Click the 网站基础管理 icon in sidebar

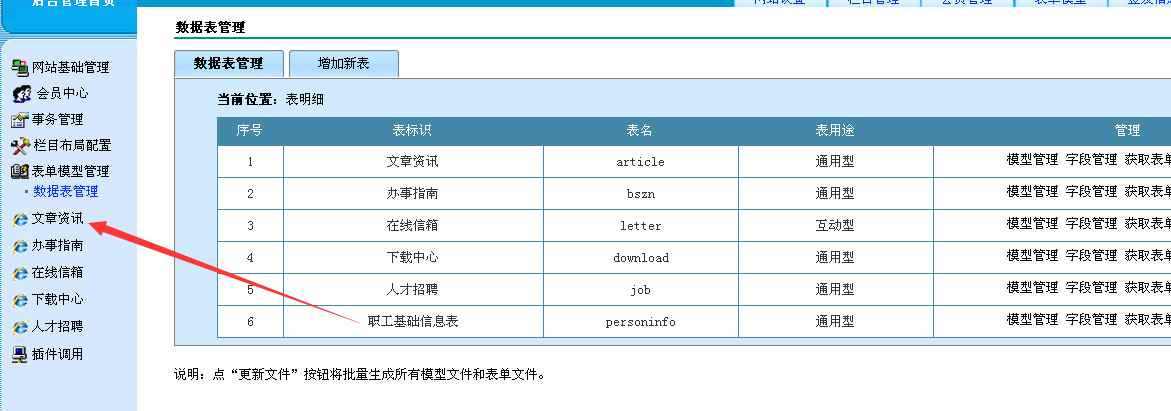(x=20, y=68)
